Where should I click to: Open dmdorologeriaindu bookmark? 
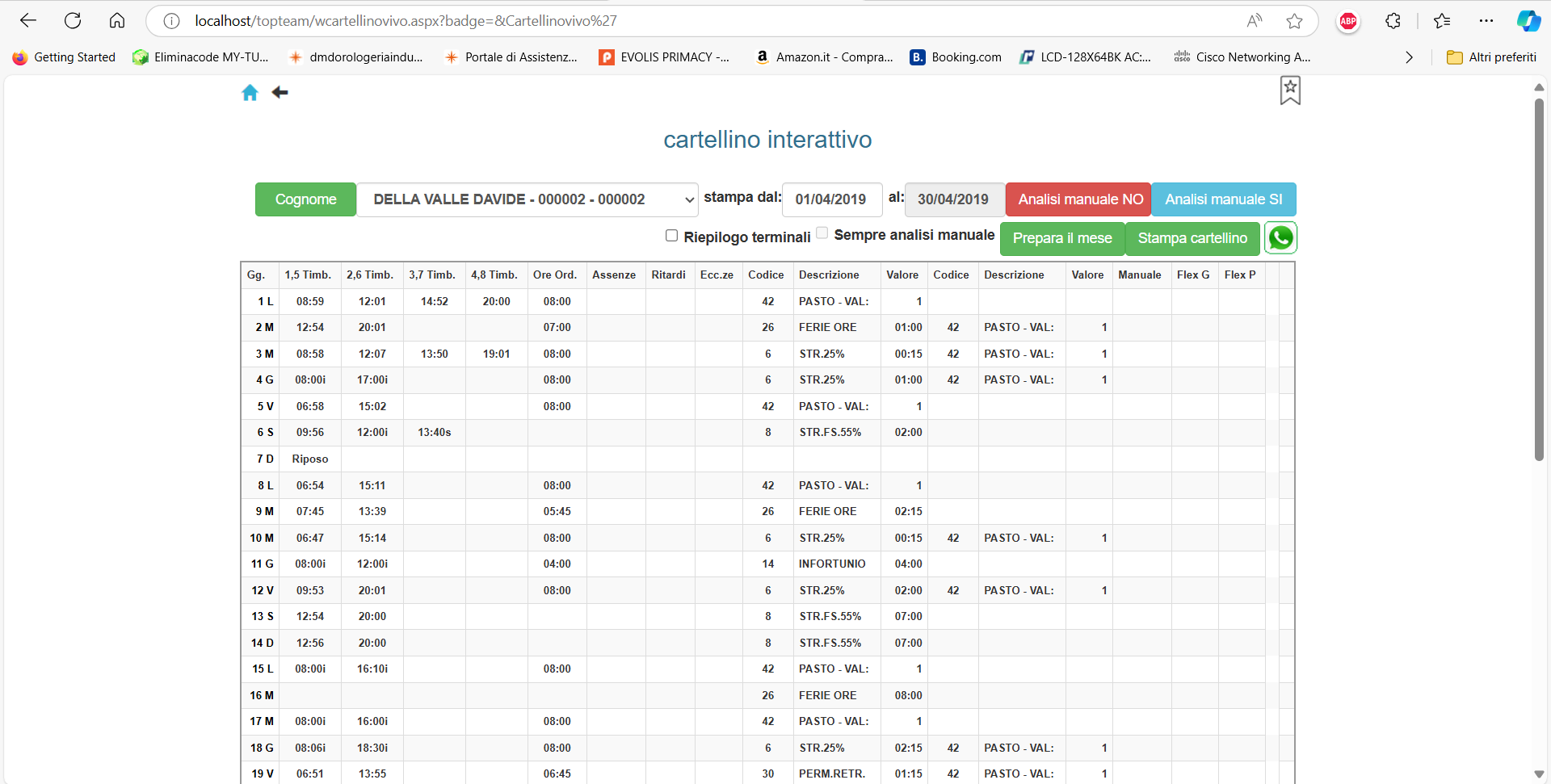(x=356, y=57)
